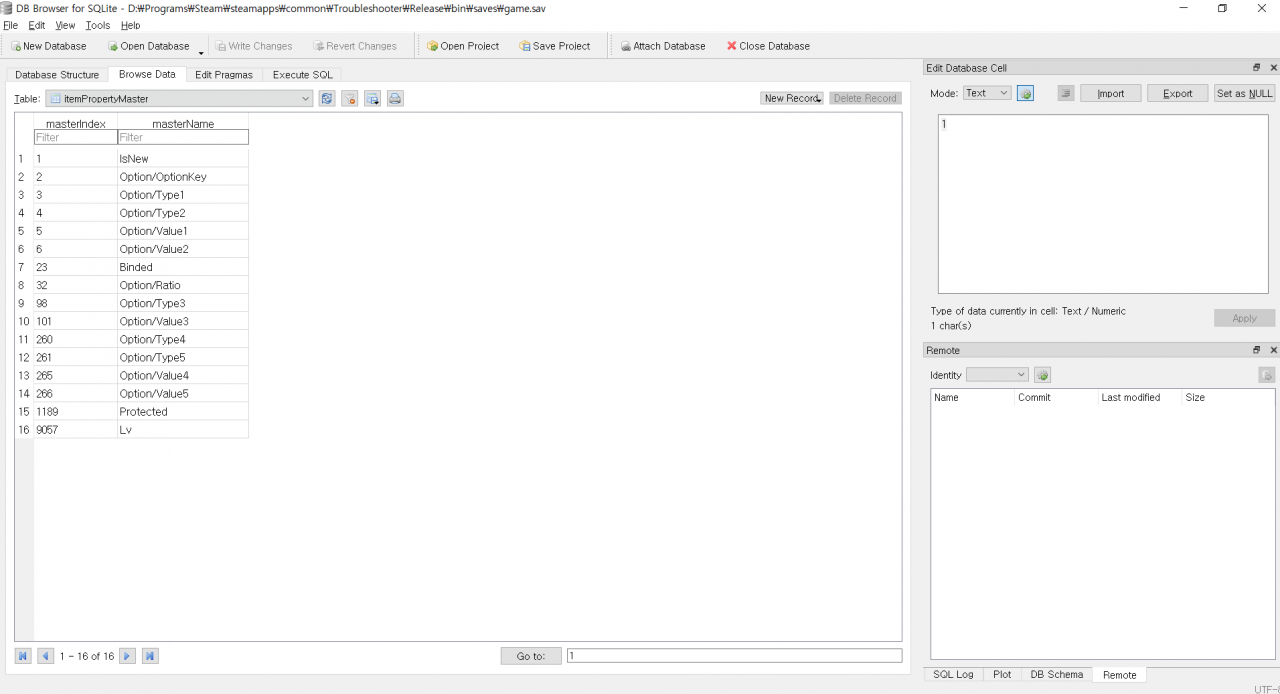Viewport: 1280px width, 694px height.
Task: Click the masterName filter field
Action: point(183,137)
